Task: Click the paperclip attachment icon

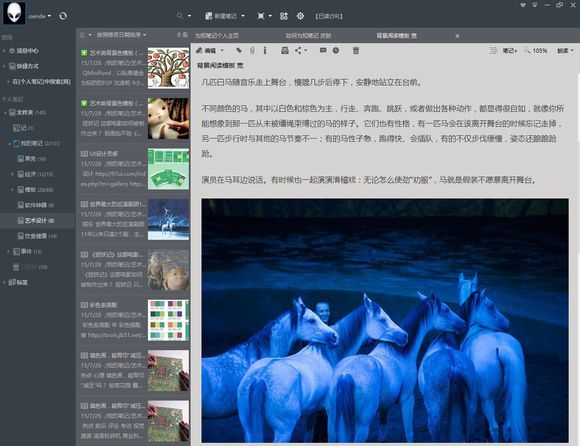Action: (252, 51)
